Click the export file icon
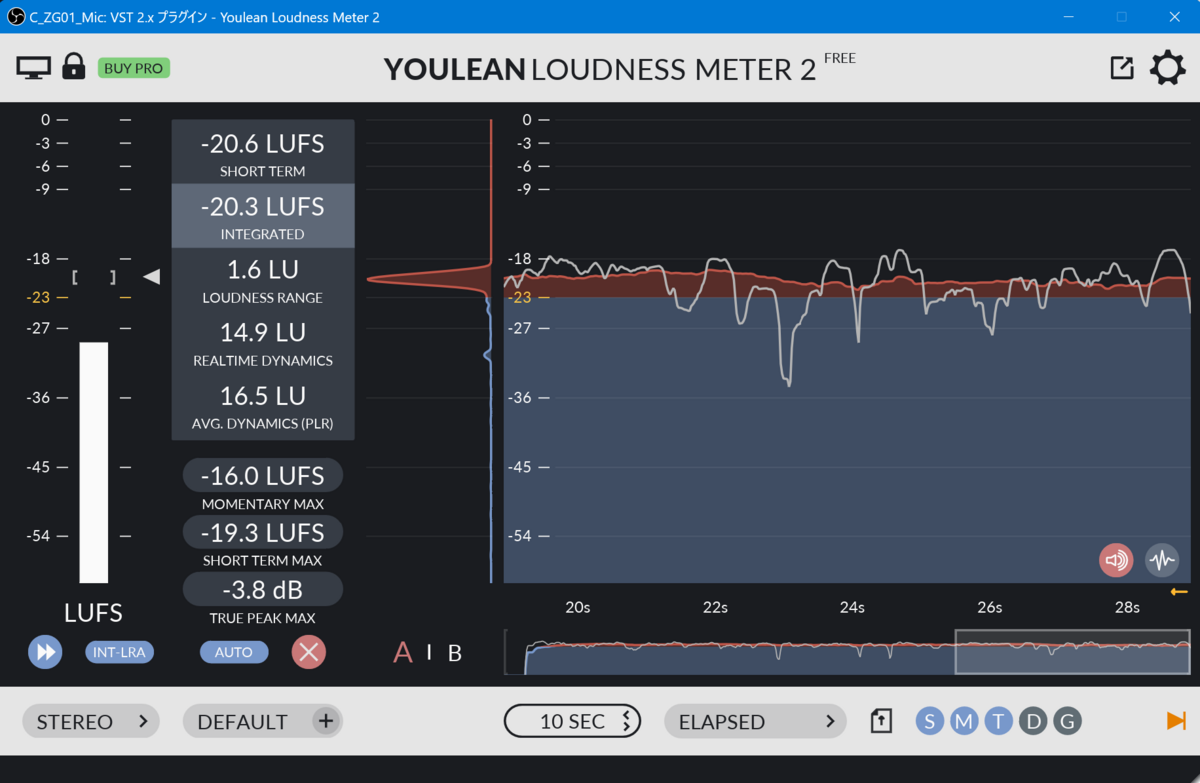The width and height of the screenshot is (1200, 783). [881, 721]
